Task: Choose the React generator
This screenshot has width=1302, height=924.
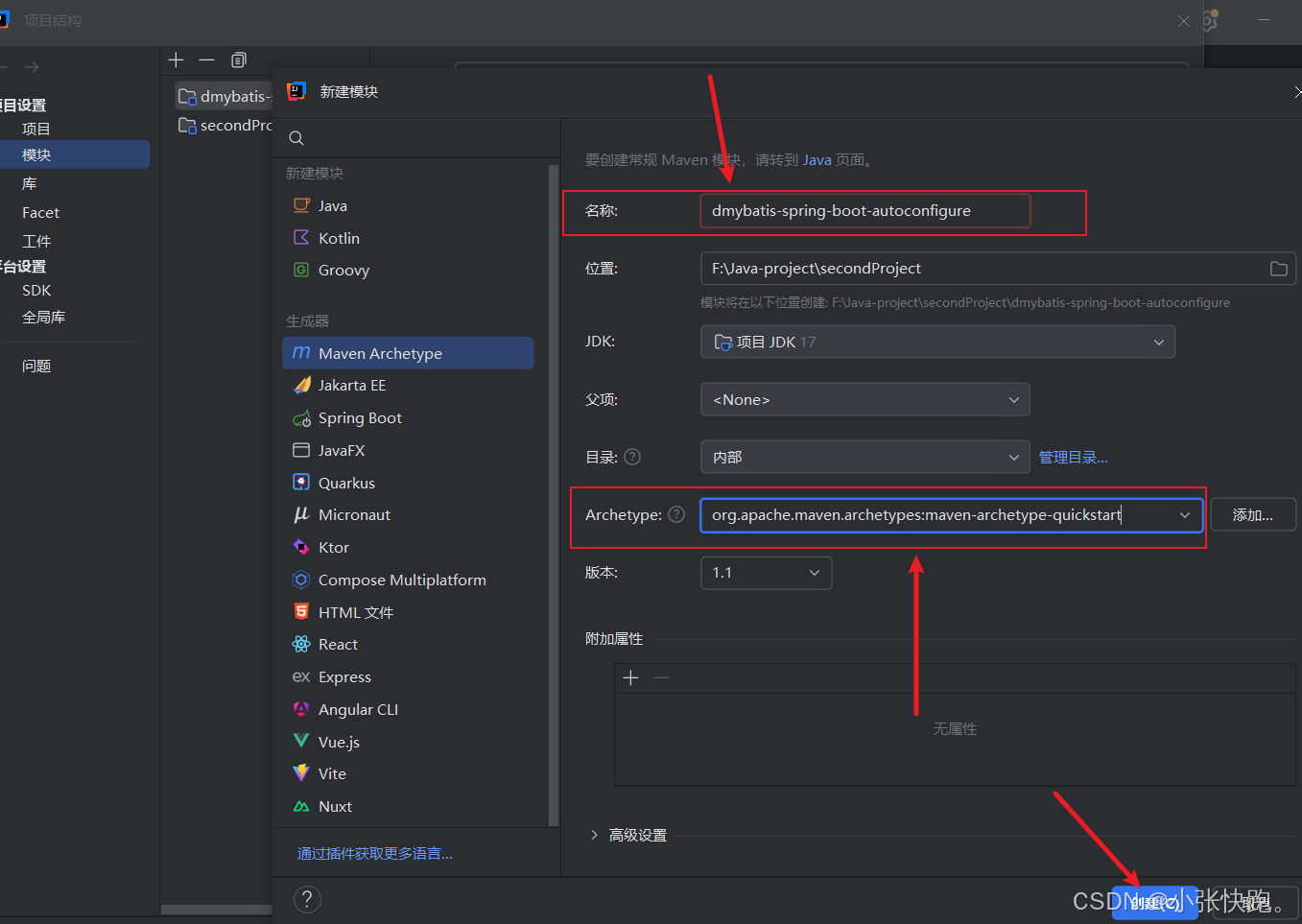Action: [x=408, y=644]
